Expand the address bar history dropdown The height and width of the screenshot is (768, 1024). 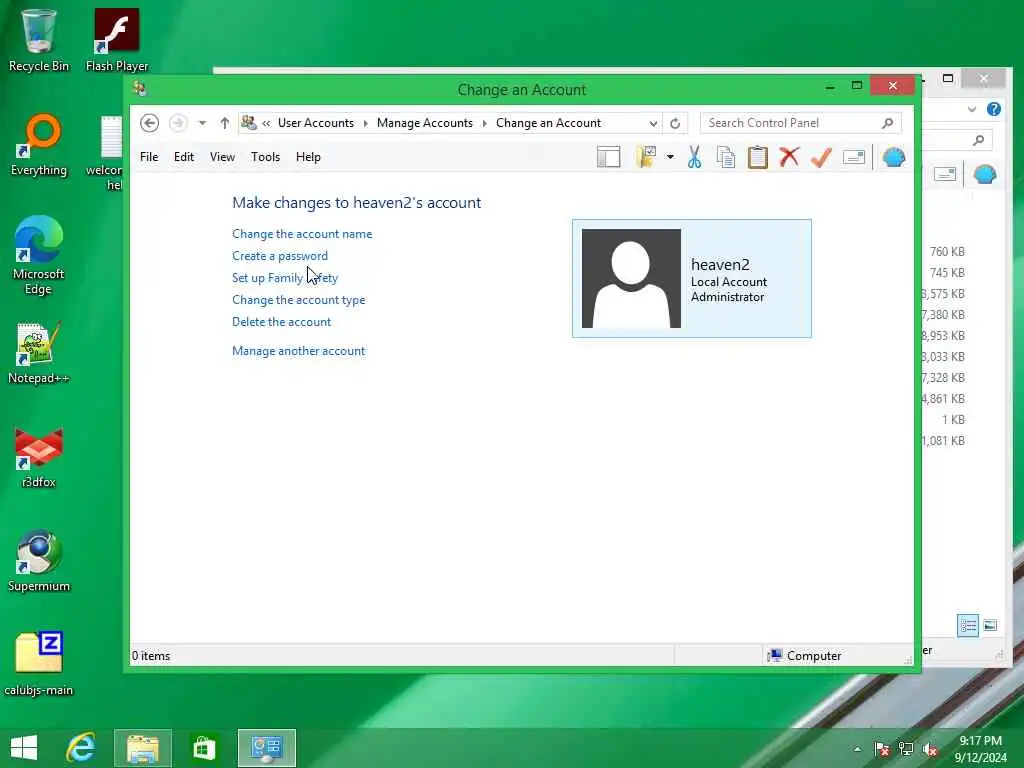click(653, 123)
